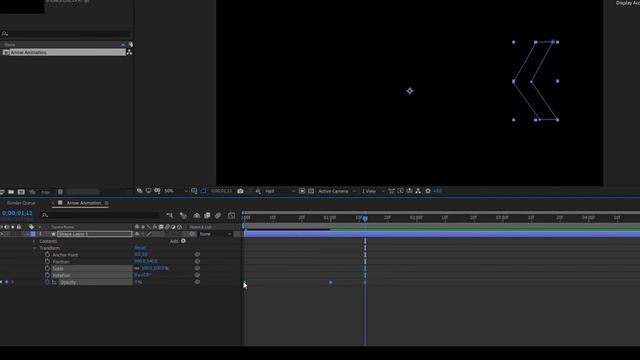Screen dimensions: 640x360
Task: Toggle stopwatch for Rotation property
Action: [47, 275]
